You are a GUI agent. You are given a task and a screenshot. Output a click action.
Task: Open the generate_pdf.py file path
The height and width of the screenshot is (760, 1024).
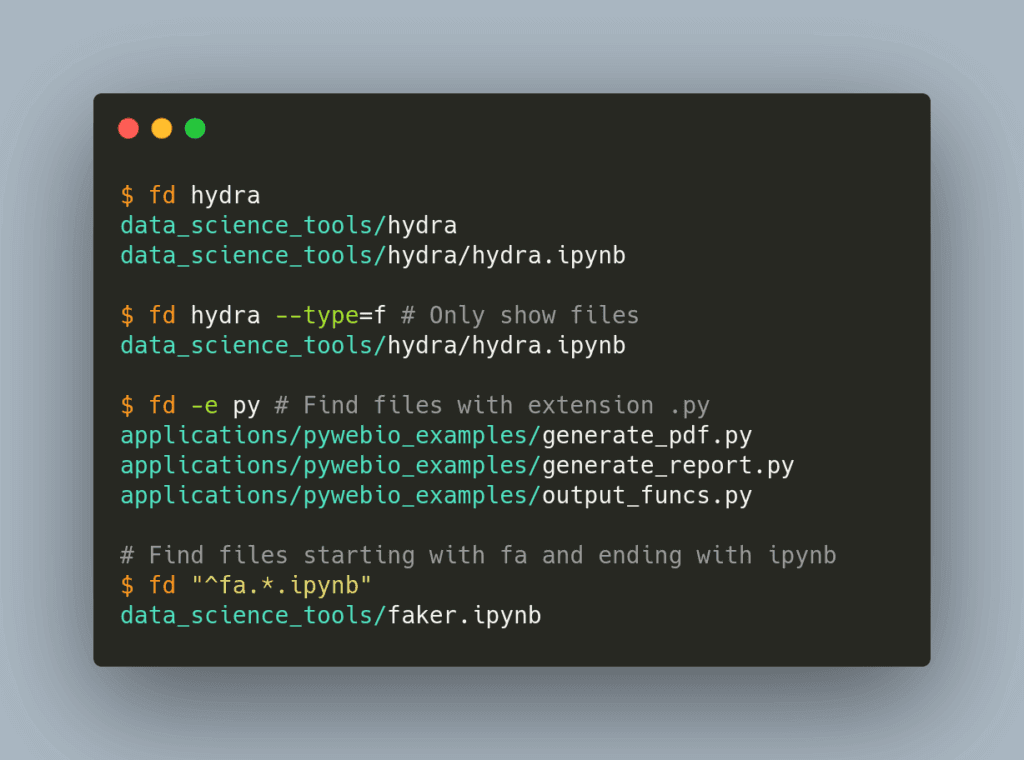[x=436, y=436]
